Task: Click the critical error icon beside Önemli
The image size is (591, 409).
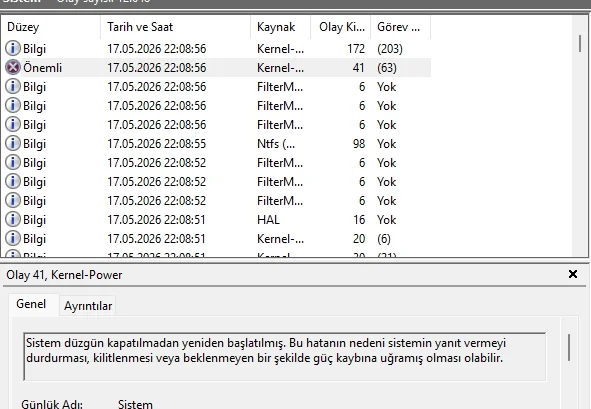Action: 13,68
